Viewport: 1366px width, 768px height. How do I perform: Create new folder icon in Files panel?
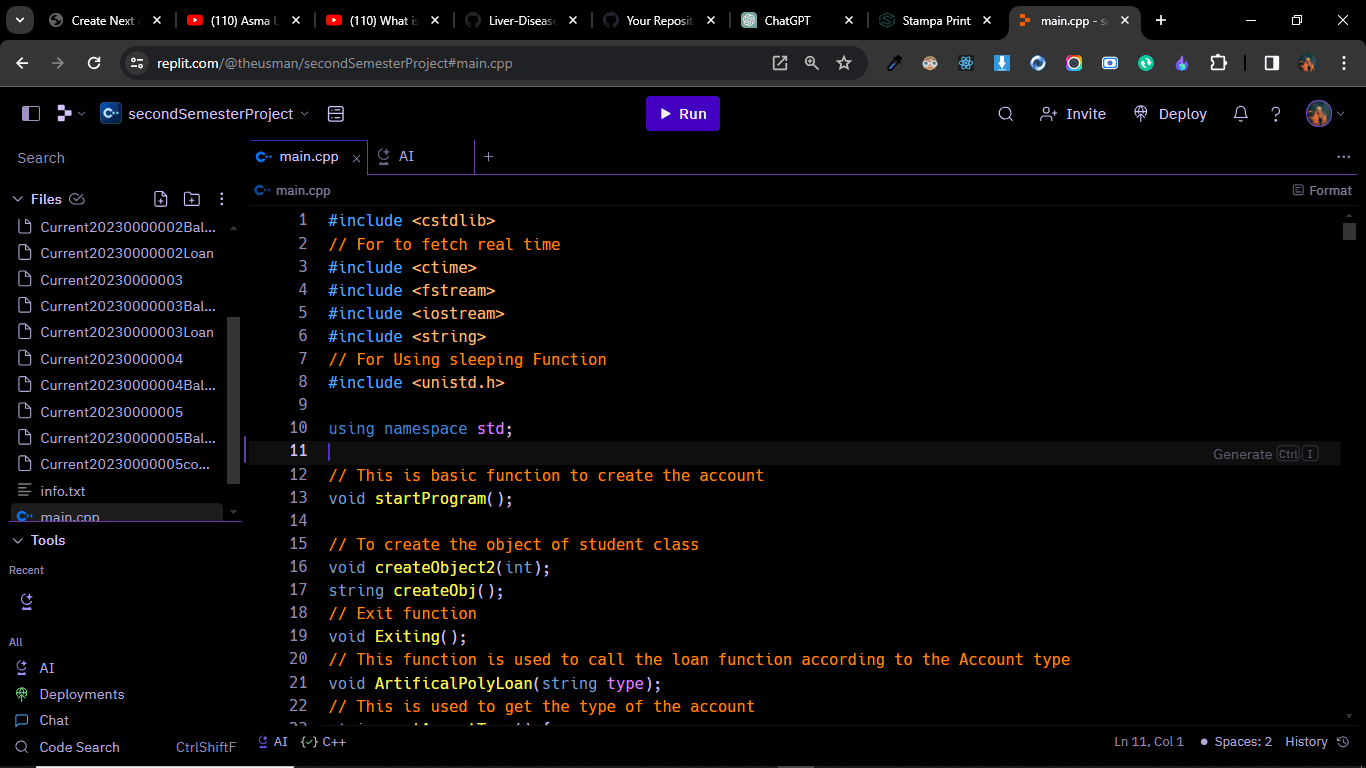192,199
